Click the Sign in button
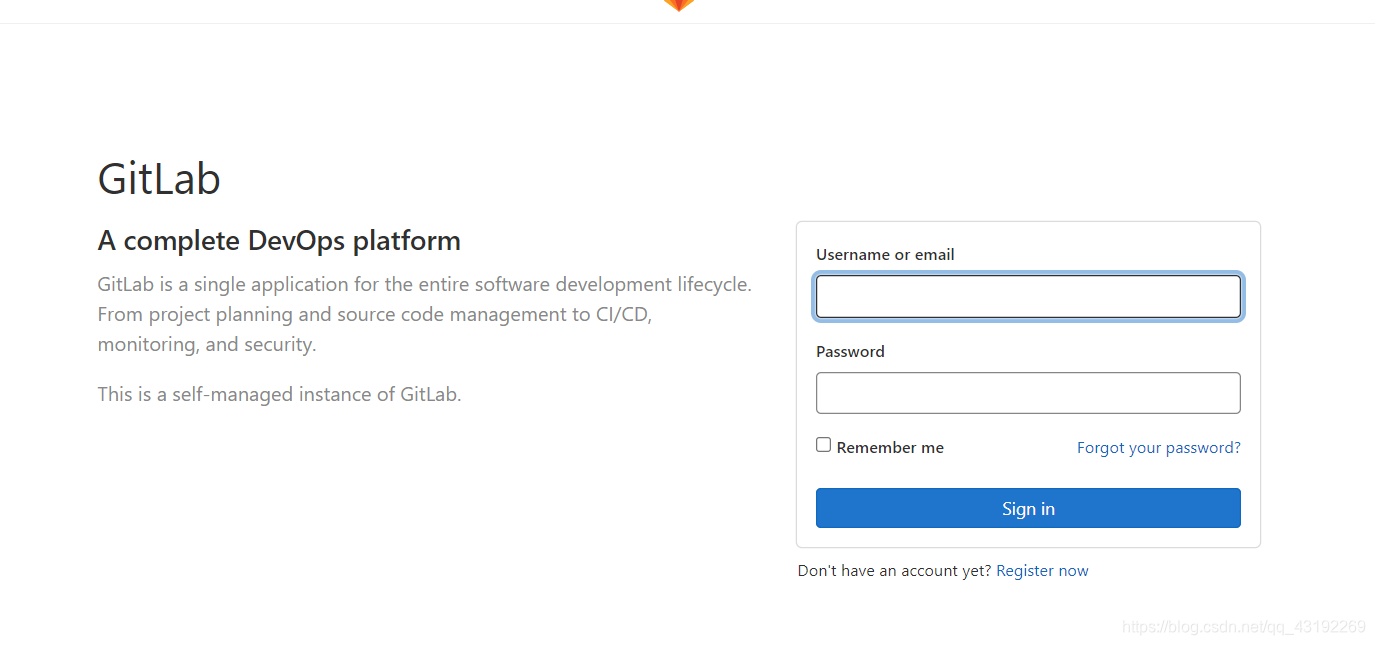 (1028, 508)
